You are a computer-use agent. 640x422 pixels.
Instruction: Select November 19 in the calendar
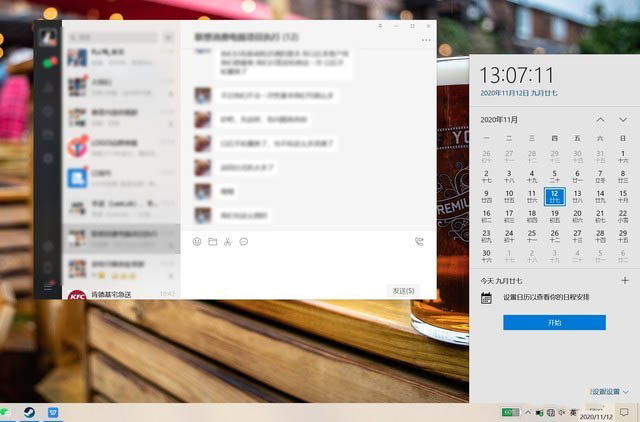554,216
